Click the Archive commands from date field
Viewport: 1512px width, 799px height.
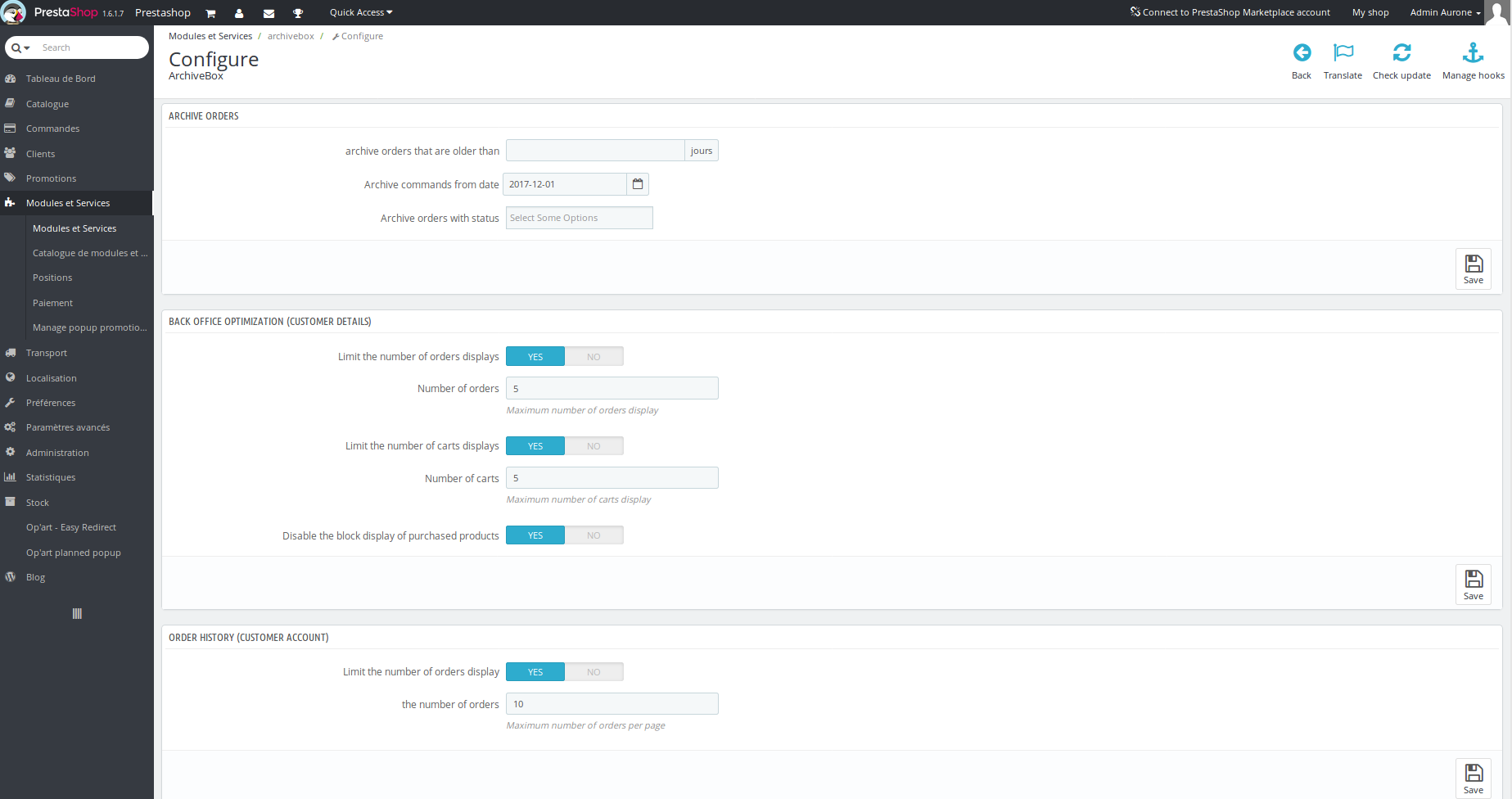click(565, 184)
